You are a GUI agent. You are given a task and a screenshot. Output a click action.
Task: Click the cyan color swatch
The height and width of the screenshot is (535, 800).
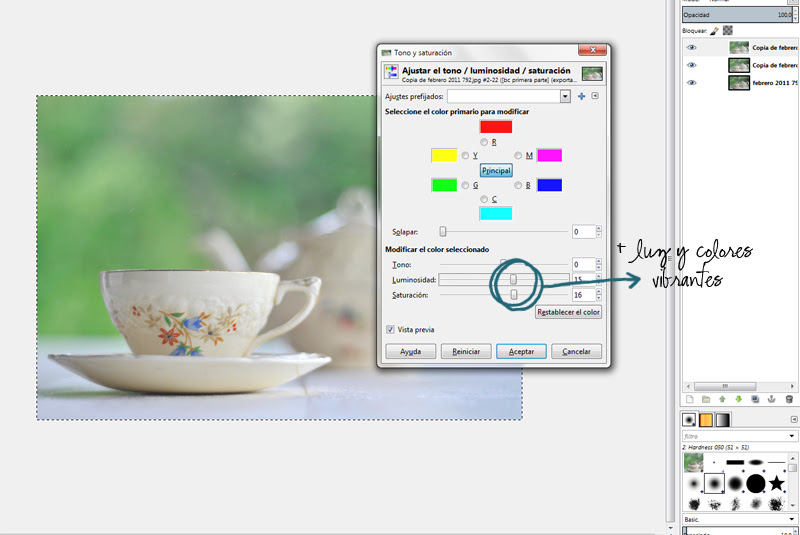tap(496, 214)
